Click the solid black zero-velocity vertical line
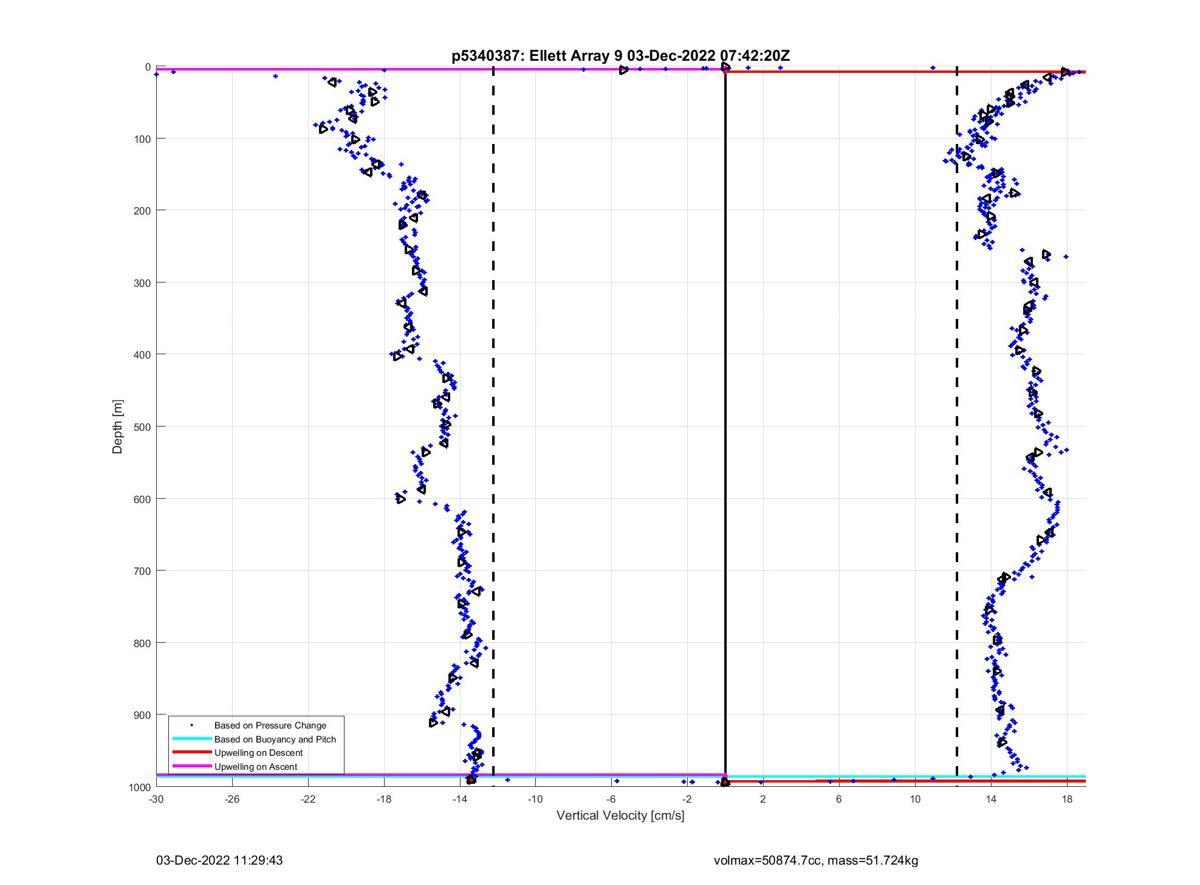 coord(725,427)
